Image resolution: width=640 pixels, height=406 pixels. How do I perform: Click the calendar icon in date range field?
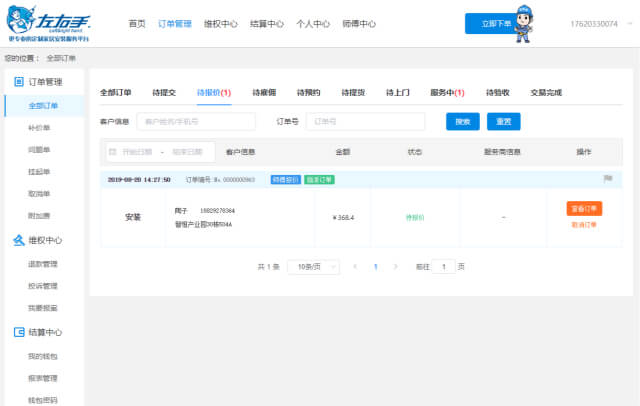pyautogui.click(x=112, y=152)
